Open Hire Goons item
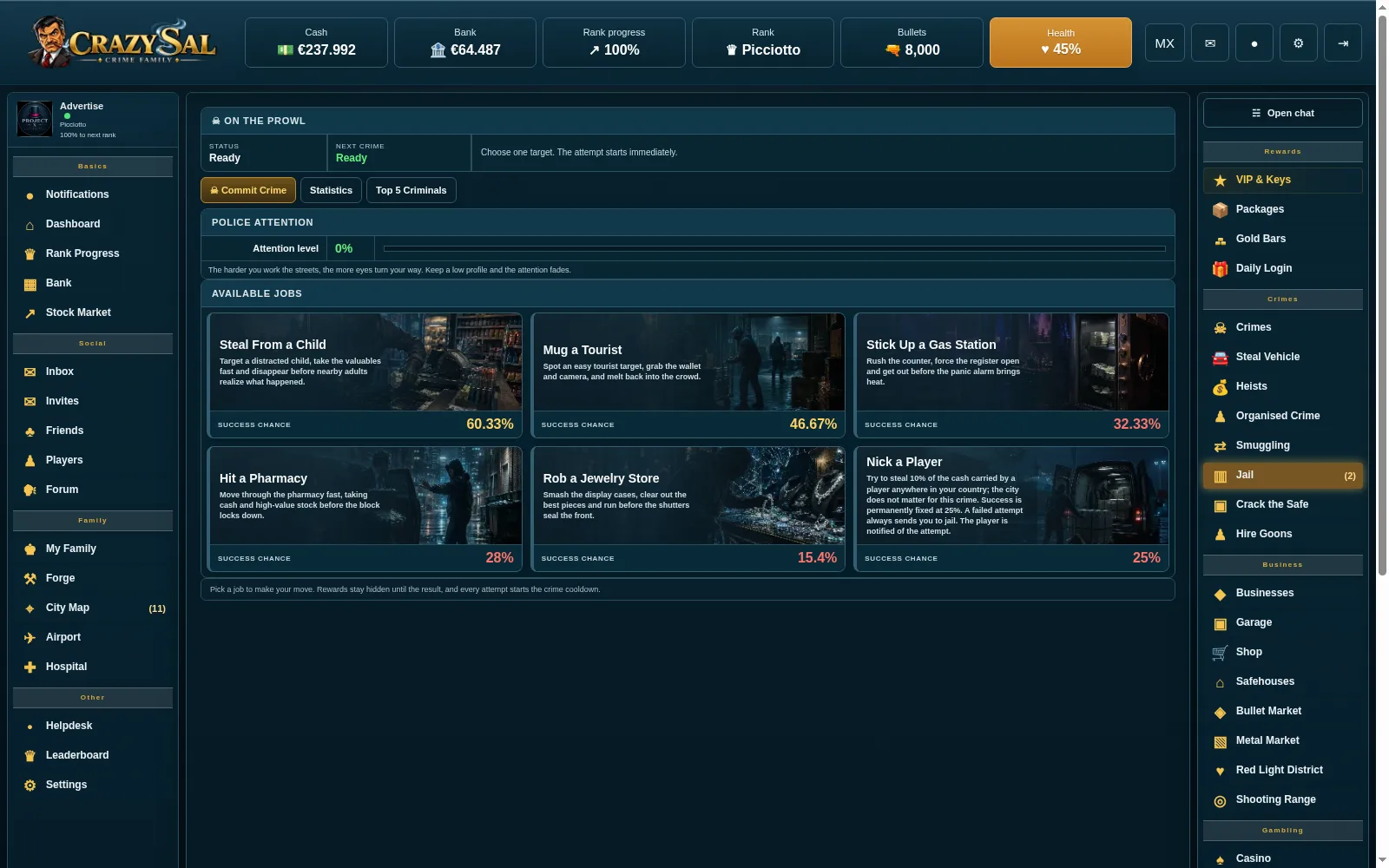 pos(1282,534)
